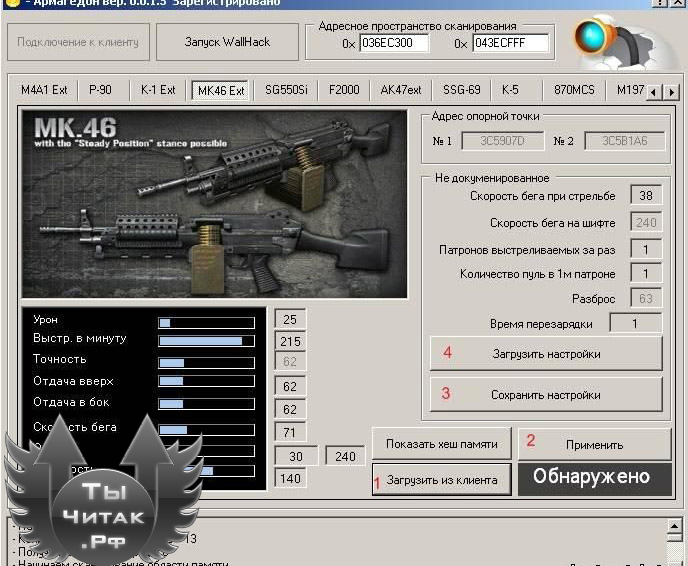Adjust the Отдача вверх bar
This screenshot has height=566, width=688.
click(x=206, y=381)
